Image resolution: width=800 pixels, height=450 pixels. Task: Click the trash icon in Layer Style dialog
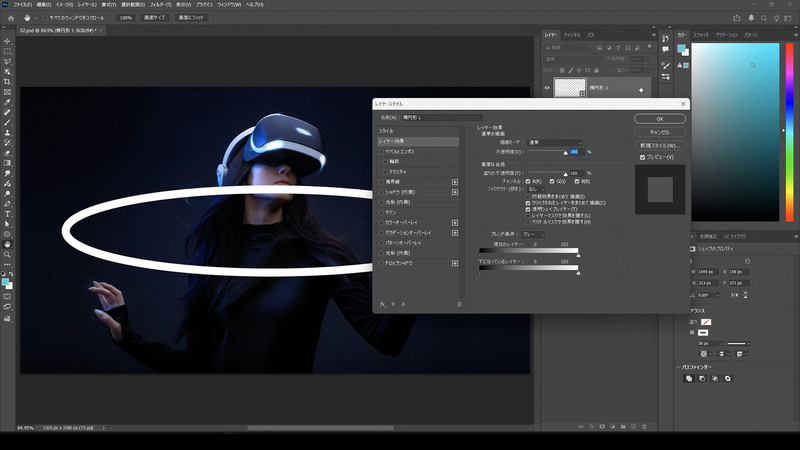[459, 303]
